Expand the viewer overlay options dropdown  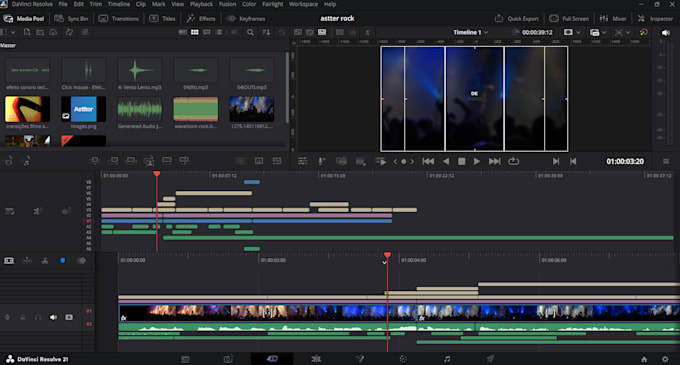(x=604, y=33)
